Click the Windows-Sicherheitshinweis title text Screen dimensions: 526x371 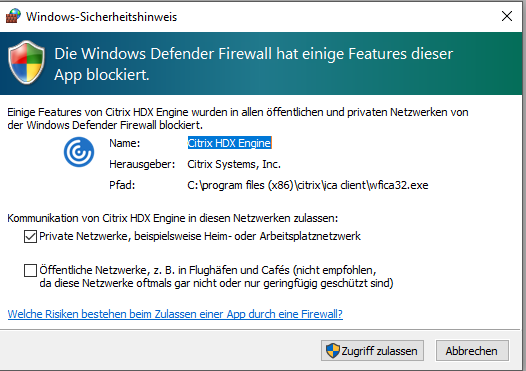102,17
